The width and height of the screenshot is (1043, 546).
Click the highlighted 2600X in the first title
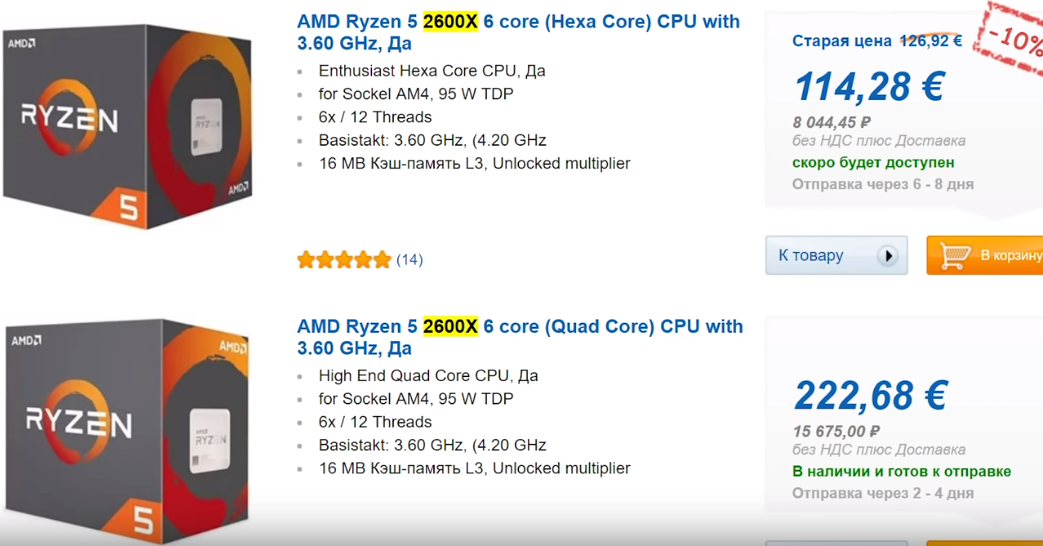pyautogui.click(x=451, y=21)
